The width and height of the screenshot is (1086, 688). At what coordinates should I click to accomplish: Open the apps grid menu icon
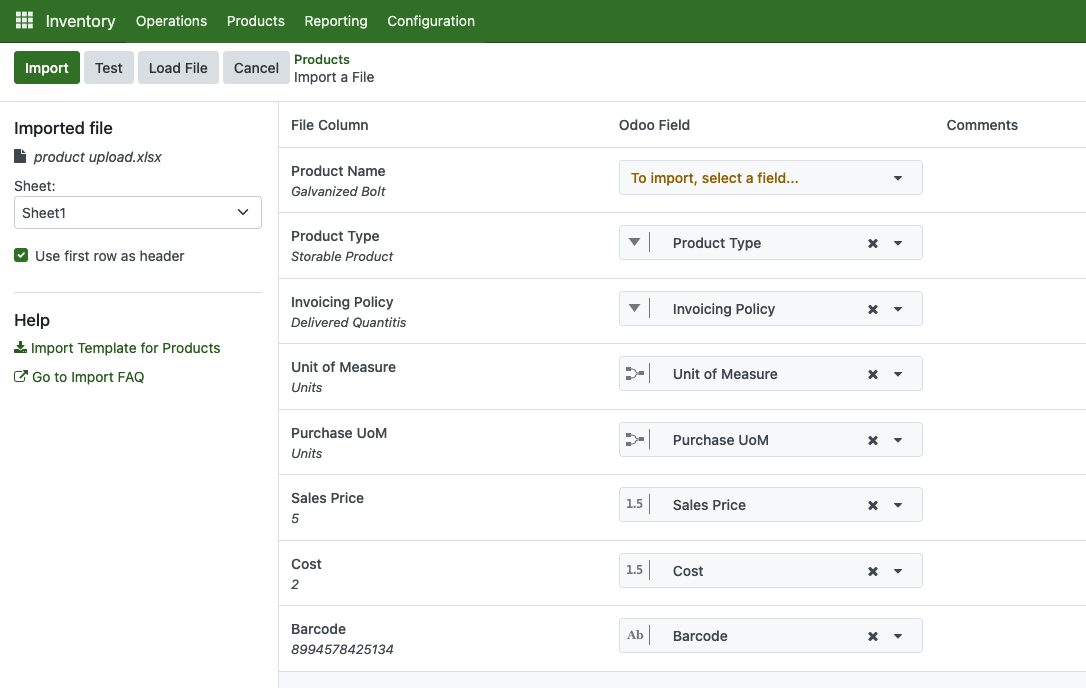(24, 20)
